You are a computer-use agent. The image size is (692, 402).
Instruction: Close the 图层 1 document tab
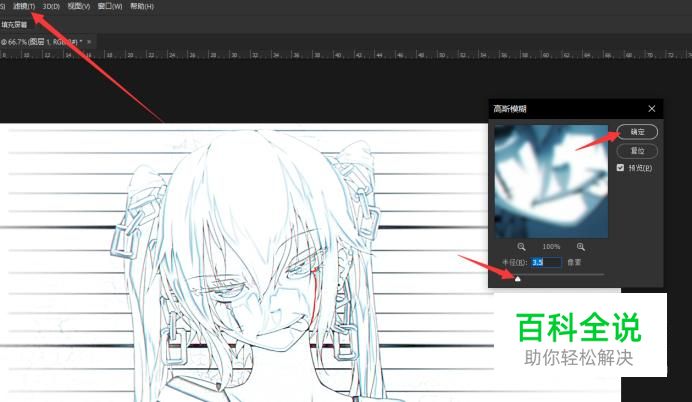coord(89,41)
